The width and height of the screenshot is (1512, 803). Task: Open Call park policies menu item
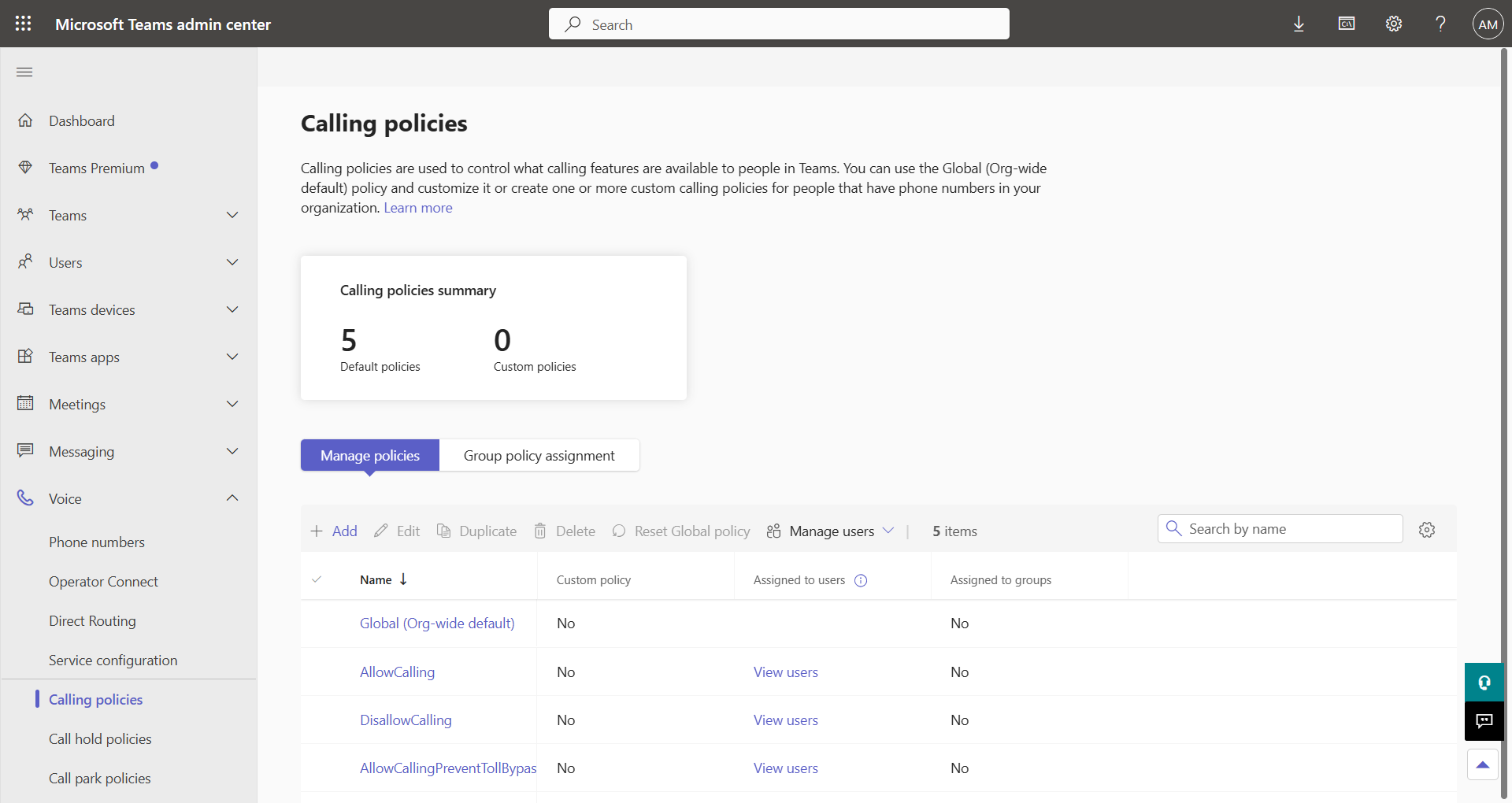(x=100, y=778)
